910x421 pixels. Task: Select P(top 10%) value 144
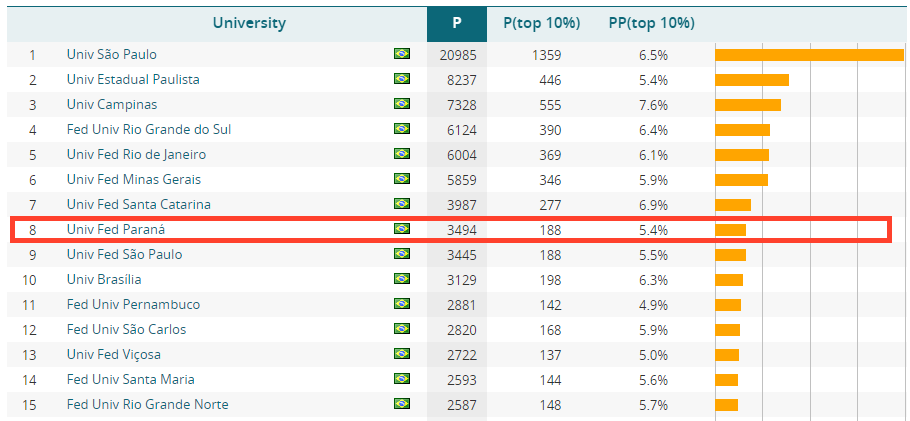coord(550,380)
